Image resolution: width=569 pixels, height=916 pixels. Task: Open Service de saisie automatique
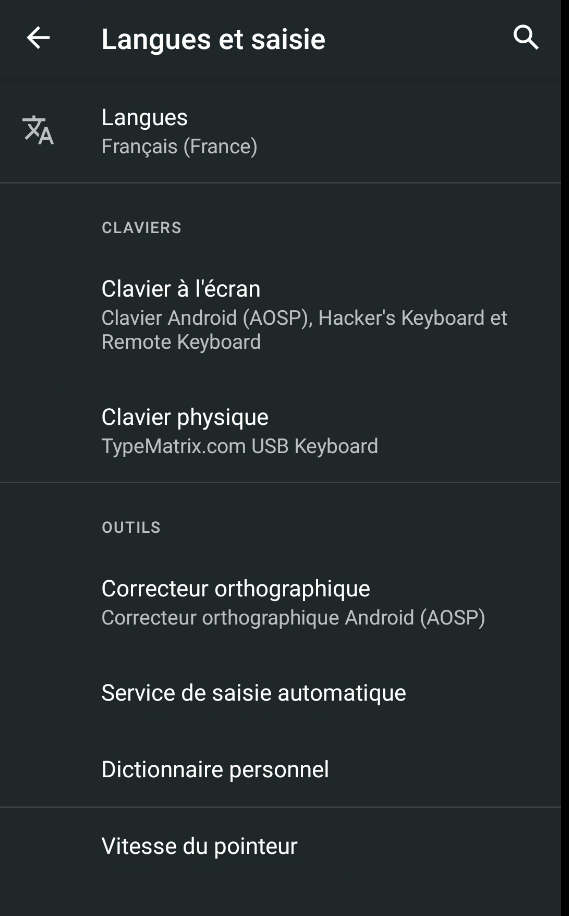pos(280,693)
